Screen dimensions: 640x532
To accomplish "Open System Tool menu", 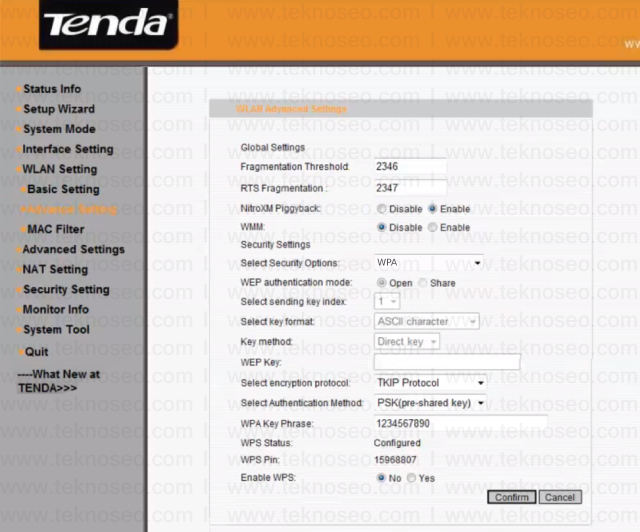I will [56, 329].
